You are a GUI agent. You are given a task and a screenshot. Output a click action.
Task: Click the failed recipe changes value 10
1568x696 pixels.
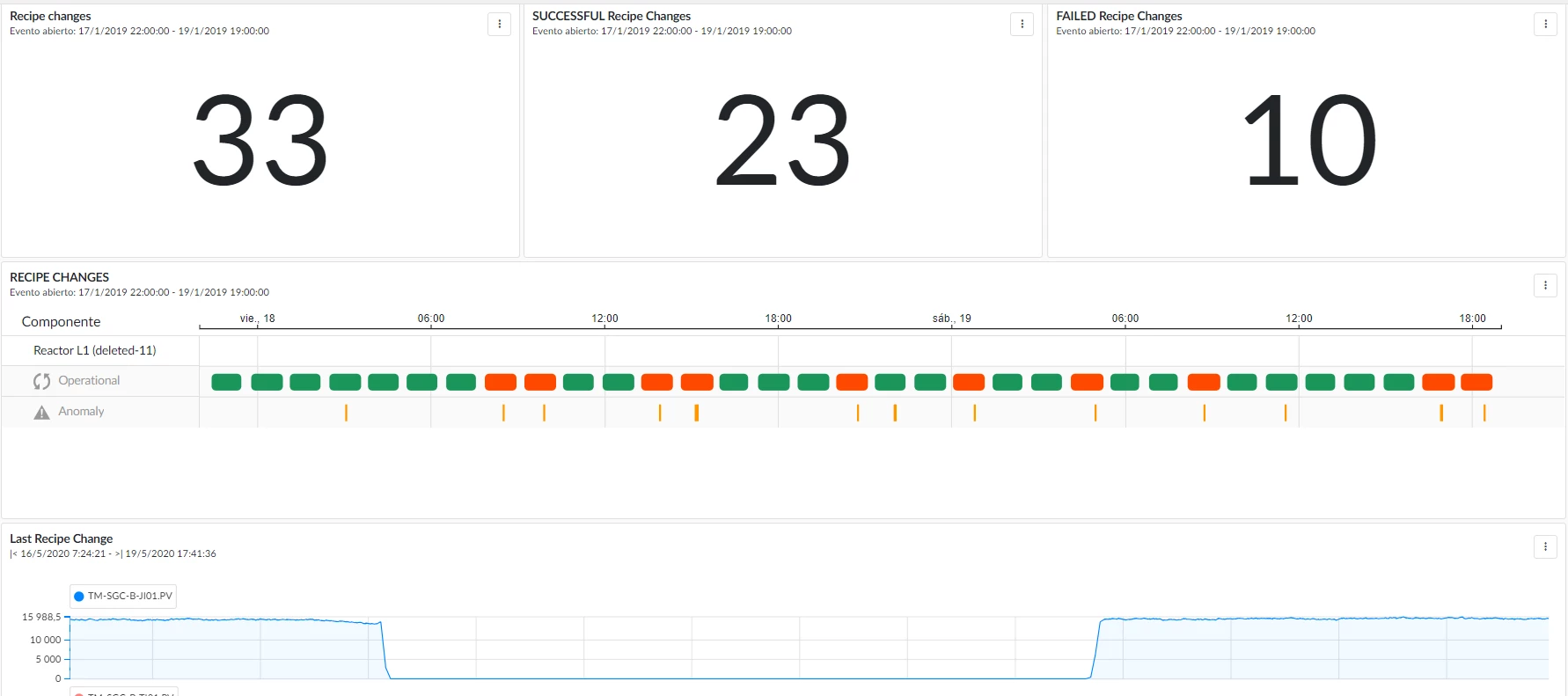[x=1308, y=142]
